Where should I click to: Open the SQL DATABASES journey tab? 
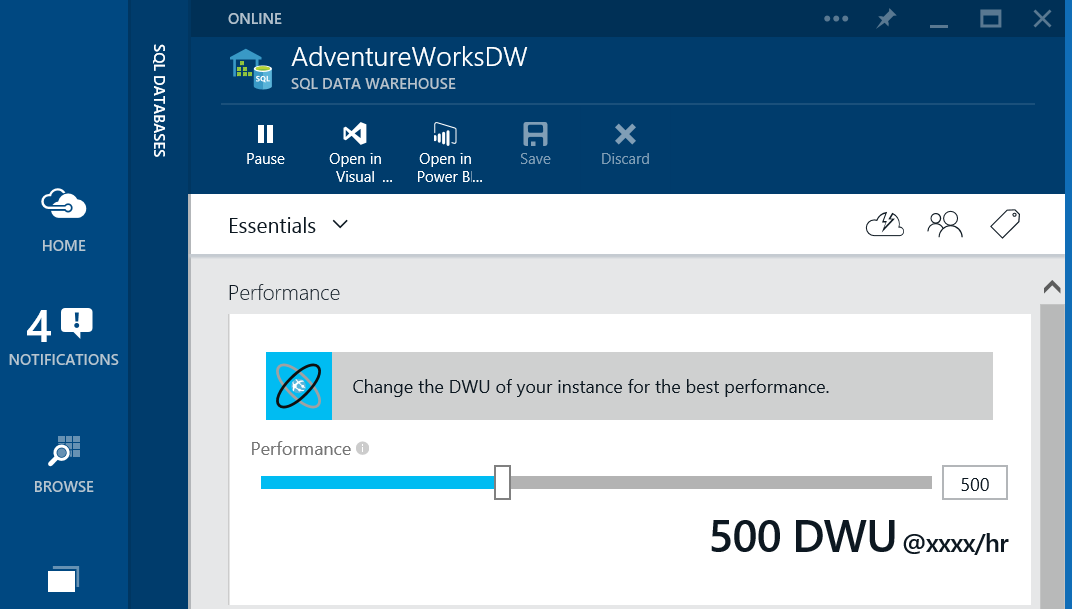[x=159, y=100]
